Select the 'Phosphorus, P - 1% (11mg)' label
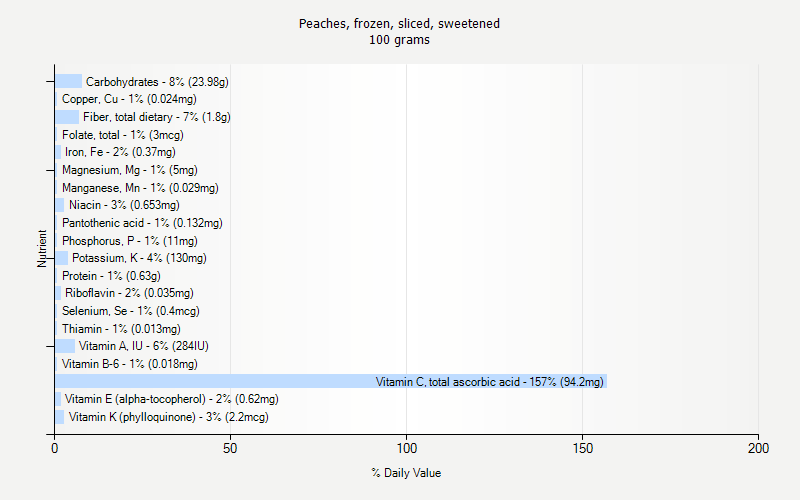Image resolution: width=800 pixels, height=500 pixels. [x=130, y=241]
